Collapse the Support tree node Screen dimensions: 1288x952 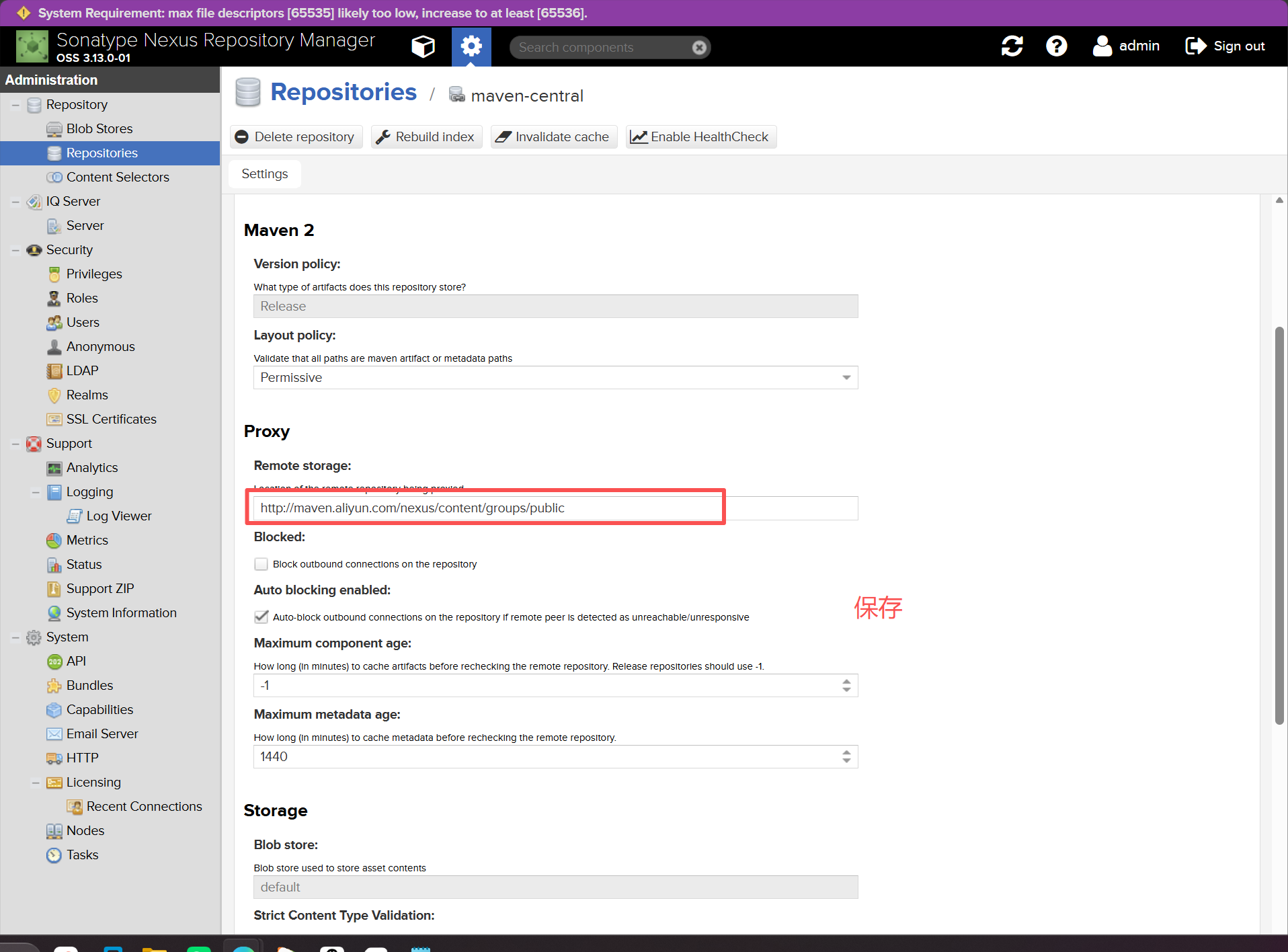point(15,444)
